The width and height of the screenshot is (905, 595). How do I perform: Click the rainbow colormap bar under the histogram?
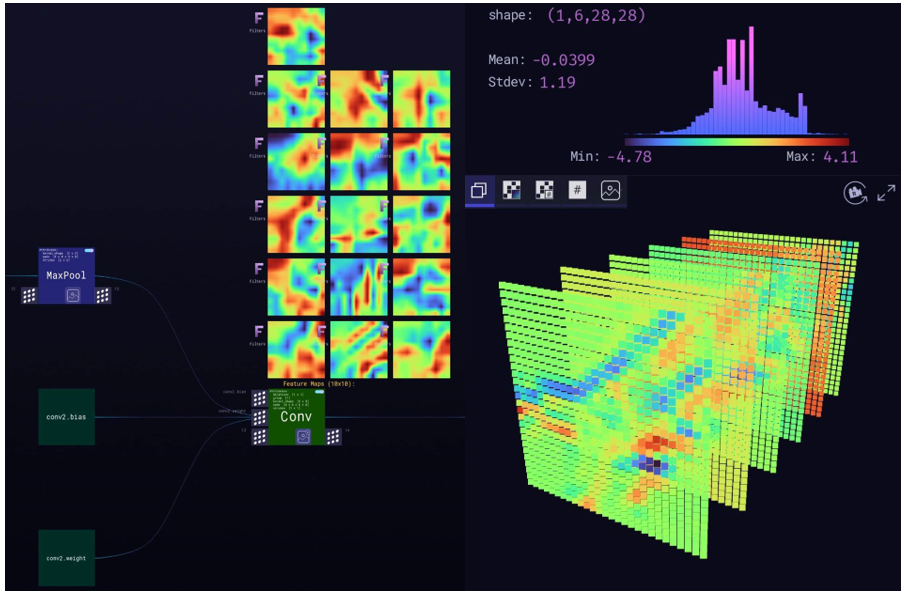click(736, 141)
